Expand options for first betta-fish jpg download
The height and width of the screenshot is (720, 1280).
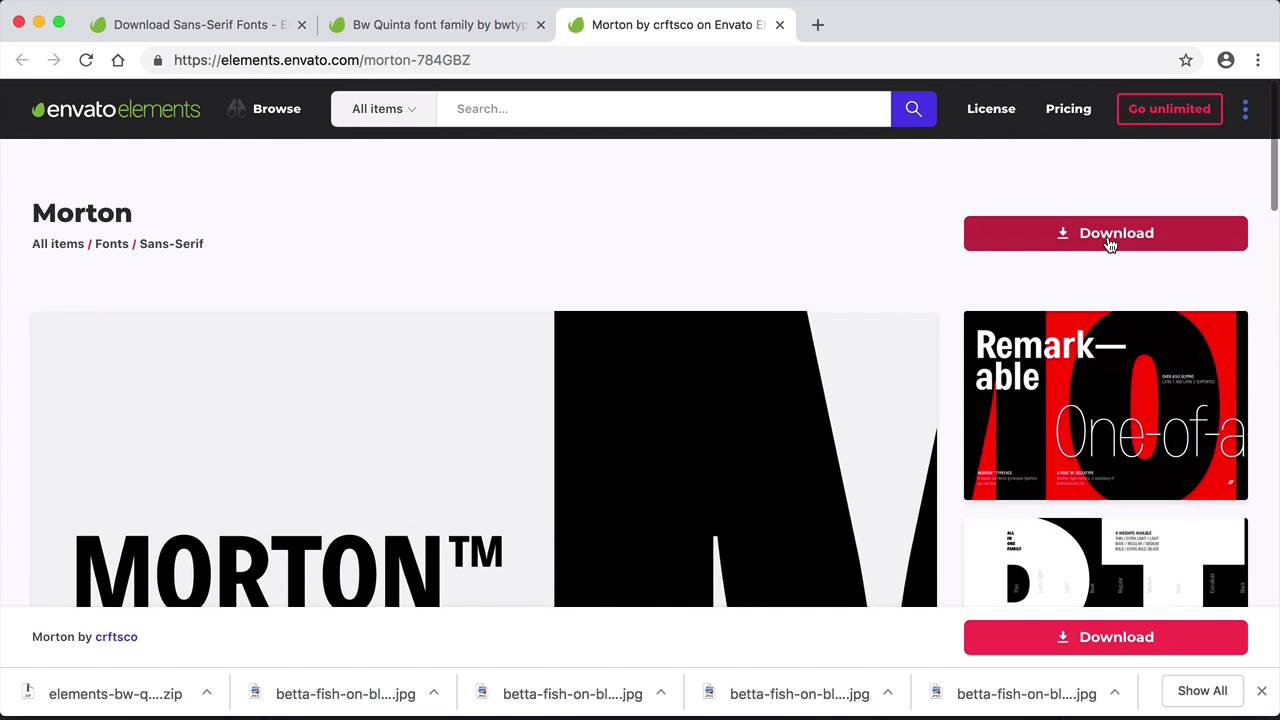pos(434,692)
